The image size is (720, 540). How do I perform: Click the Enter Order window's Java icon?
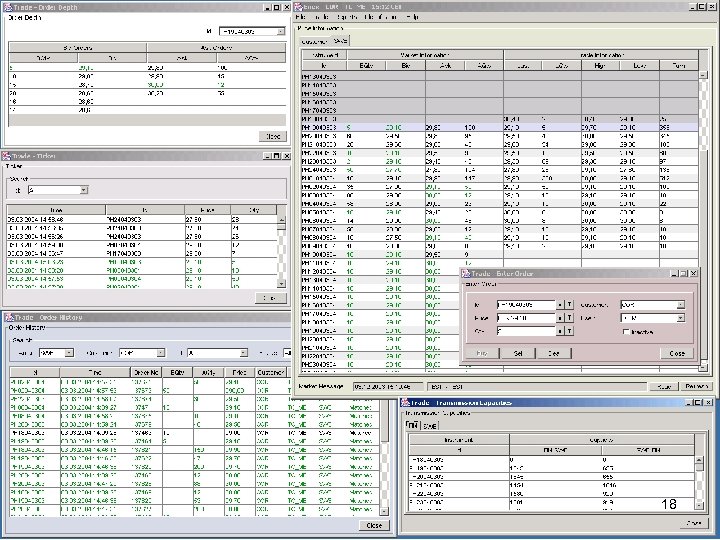tap(467, 273)
